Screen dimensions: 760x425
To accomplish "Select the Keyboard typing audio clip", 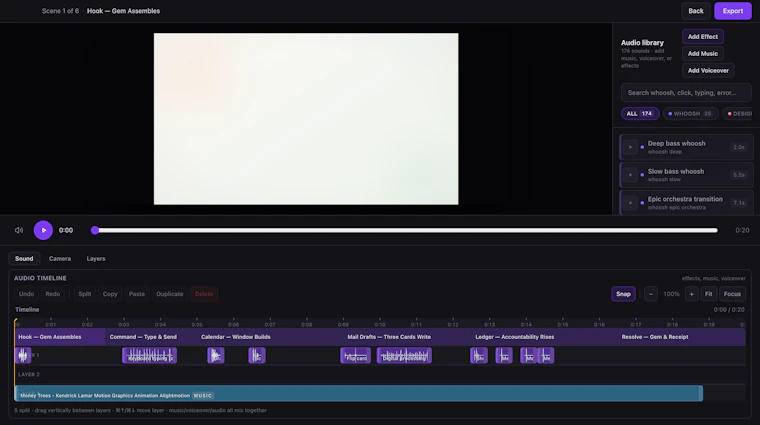I will pos(149,356).
